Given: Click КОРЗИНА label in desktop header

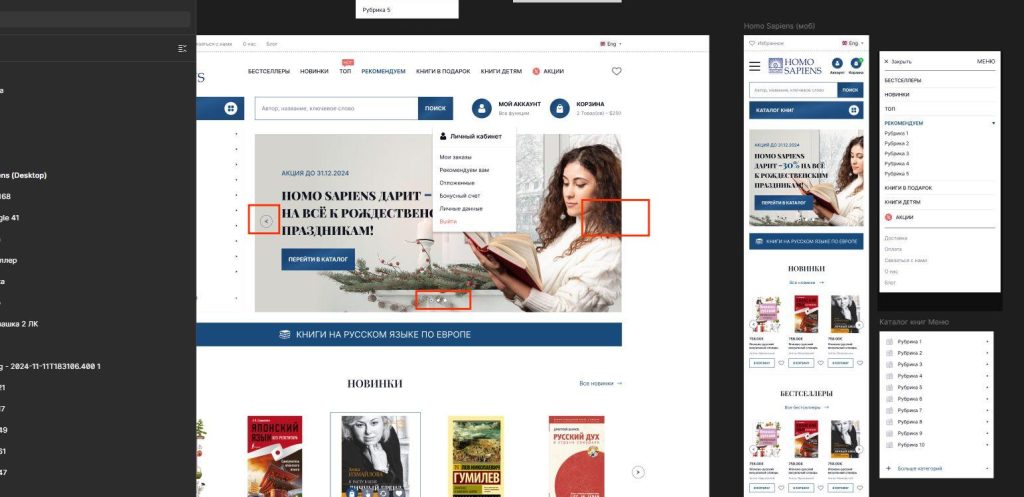Looking at the screenshot, I should 590,104.
